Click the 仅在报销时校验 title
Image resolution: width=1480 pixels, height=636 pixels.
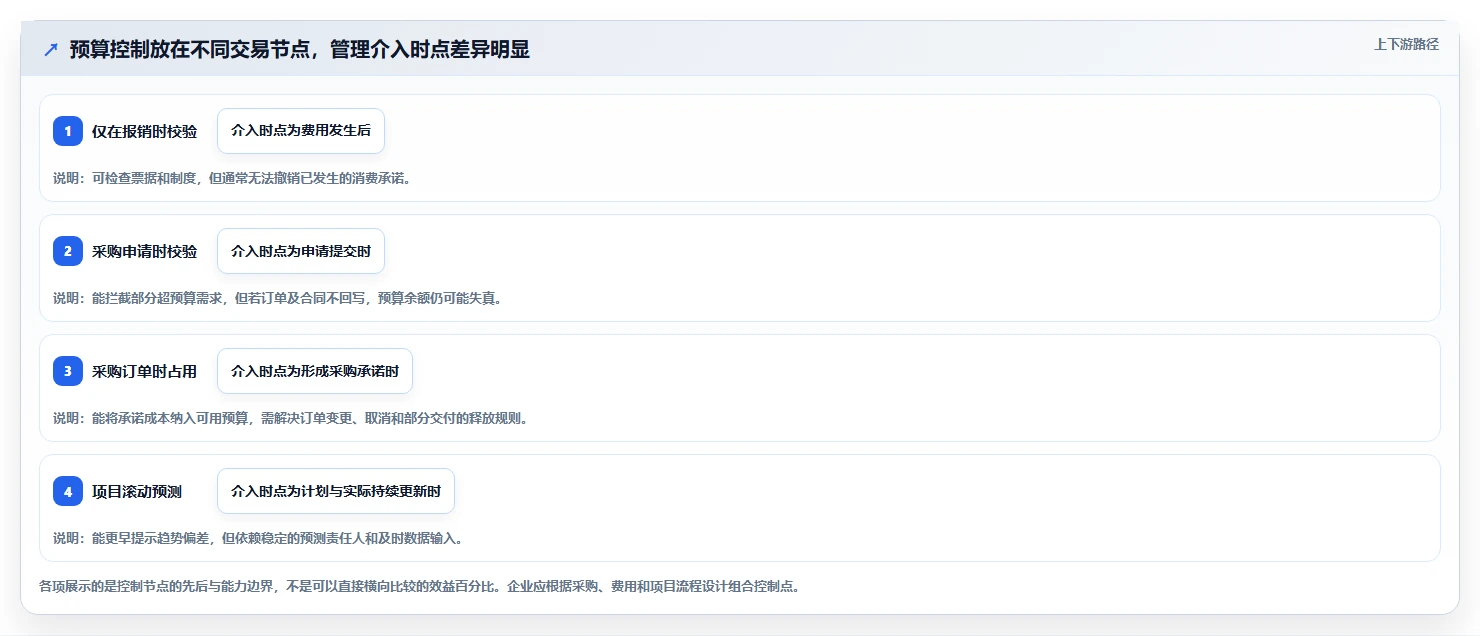coord(145,131)
